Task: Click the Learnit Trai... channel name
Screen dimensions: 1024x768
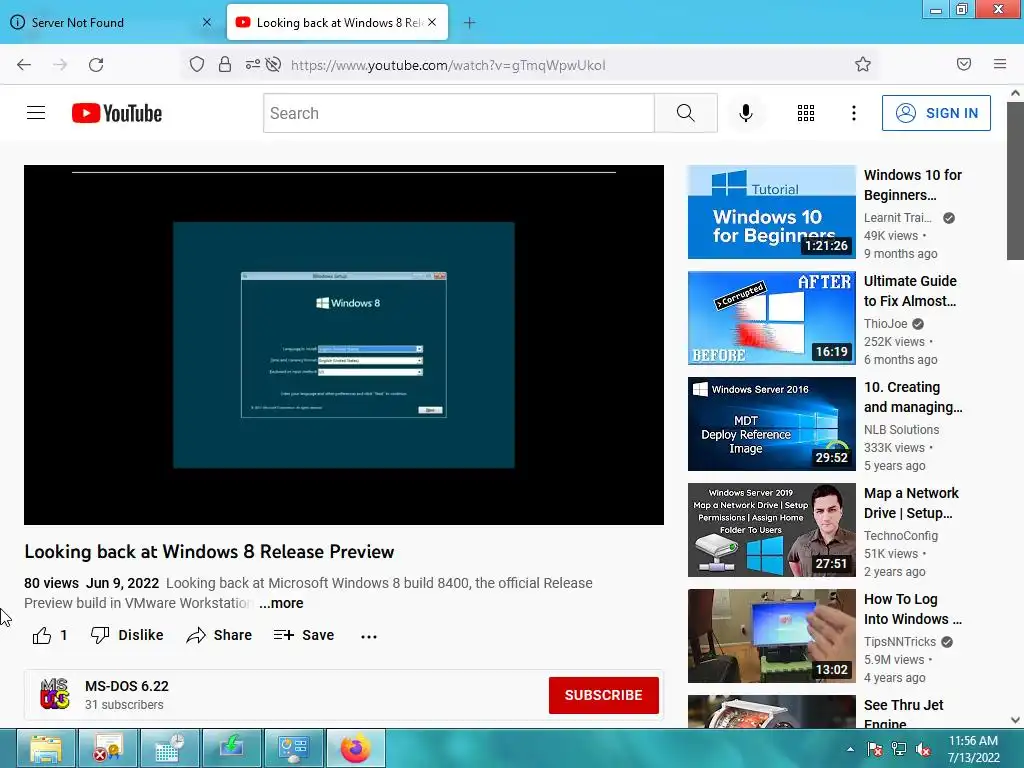Action: [898, 218]
